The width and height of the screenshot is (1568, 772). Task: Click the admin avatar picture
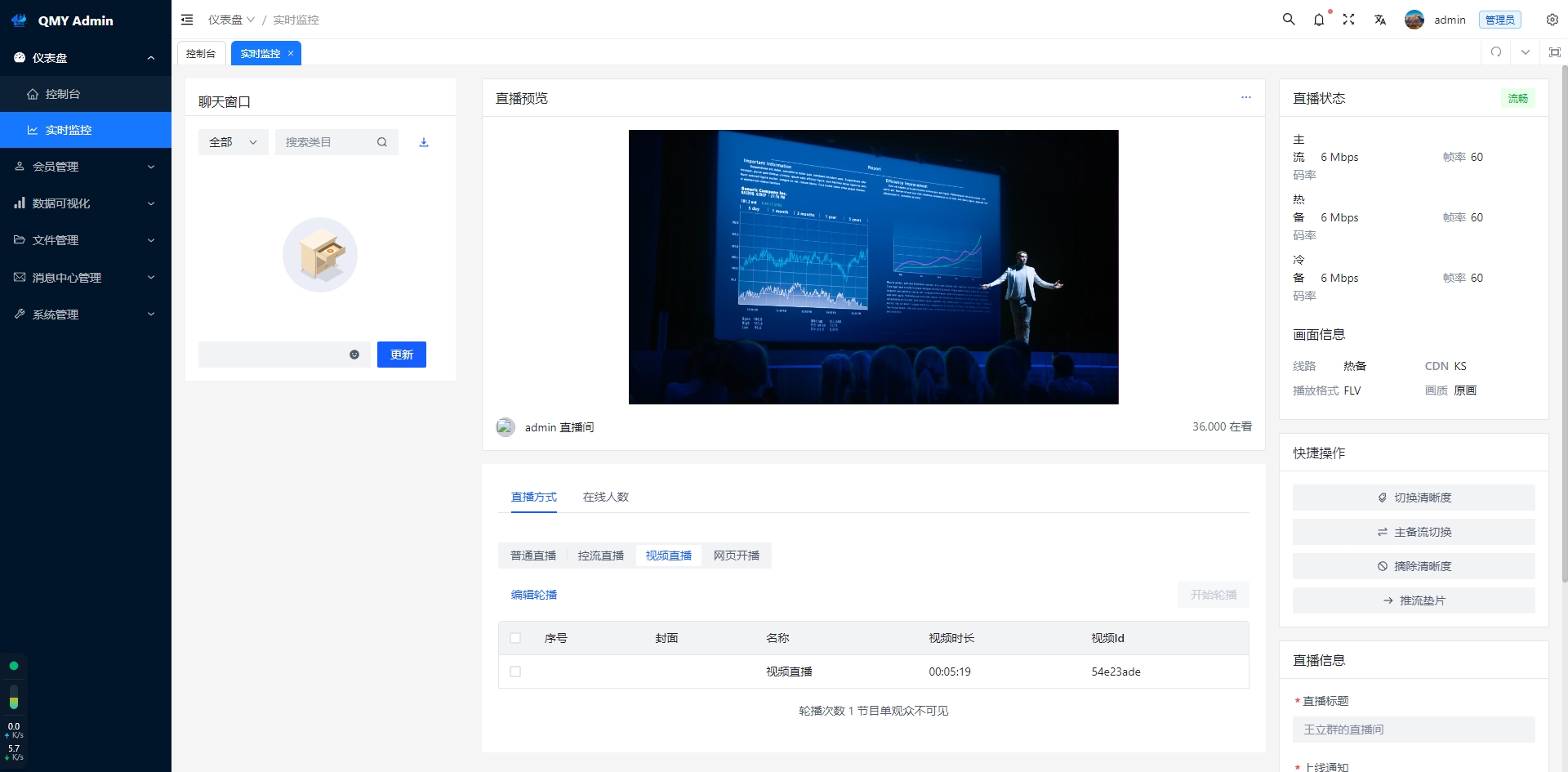tap(1414, 20)
